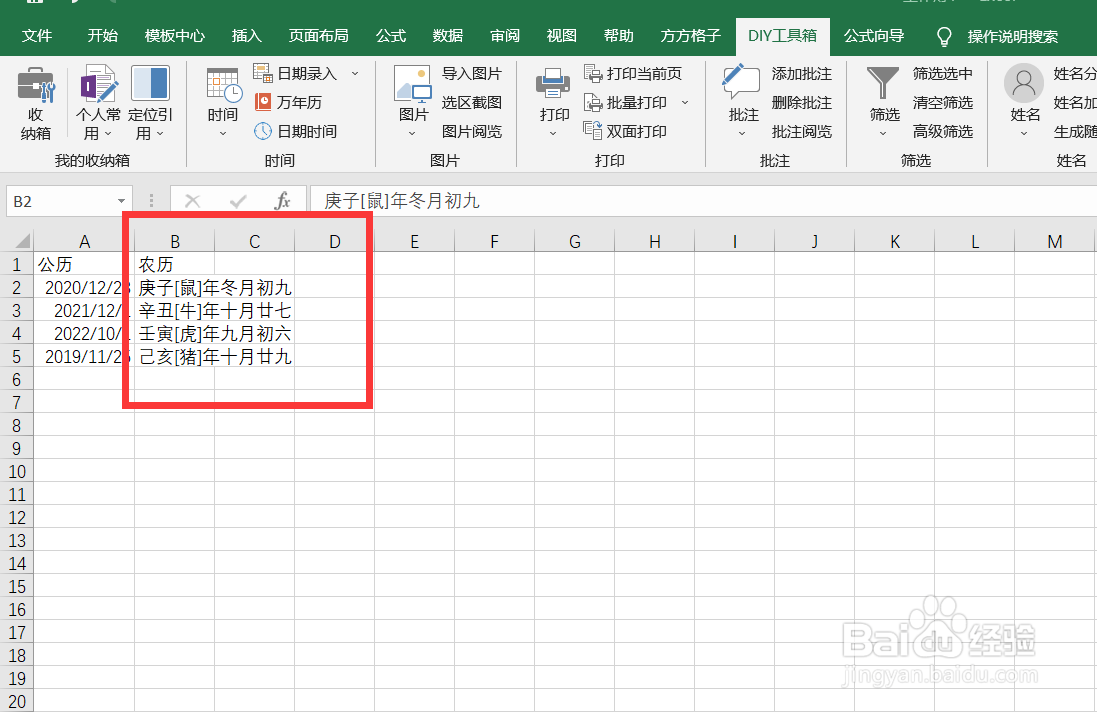Click the Insert Function fx icon
The height and width of the screenshot is (712, 1097).
(284, 199)
